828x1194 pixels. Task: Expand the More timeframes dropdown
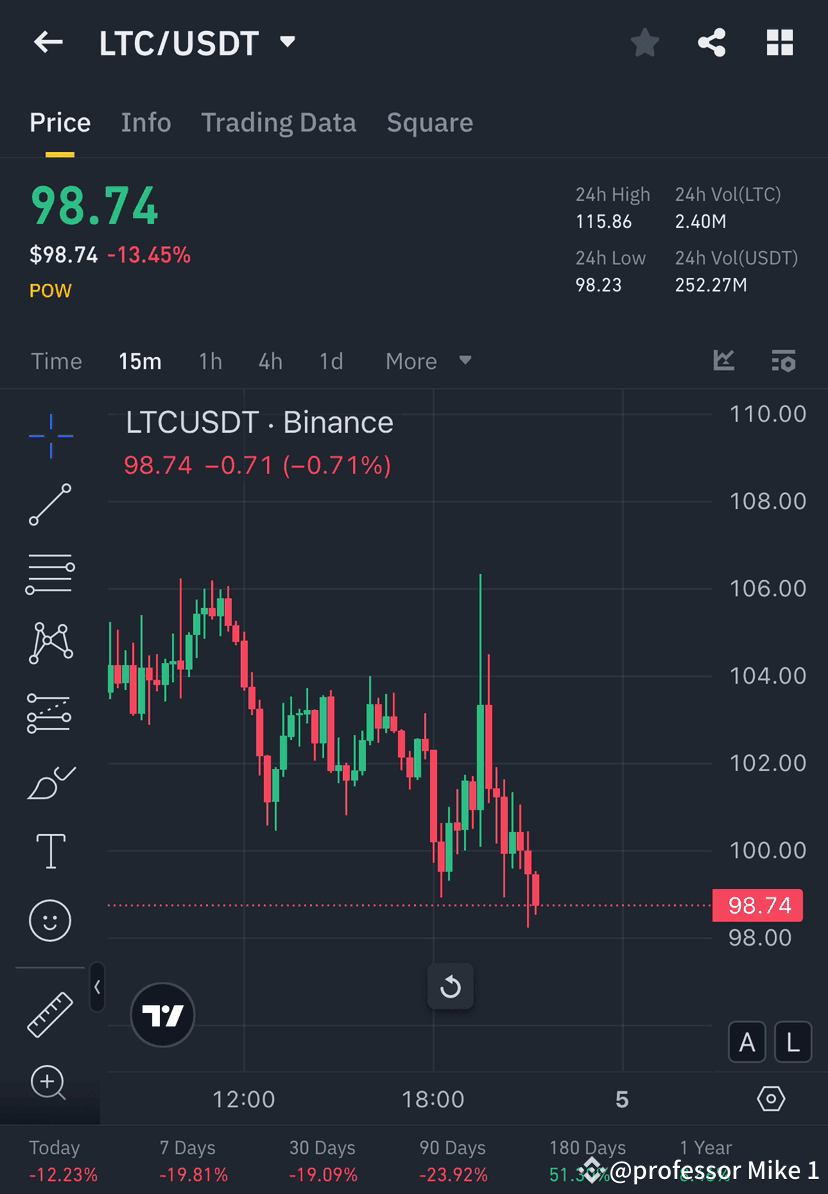[x=428, y=361]
